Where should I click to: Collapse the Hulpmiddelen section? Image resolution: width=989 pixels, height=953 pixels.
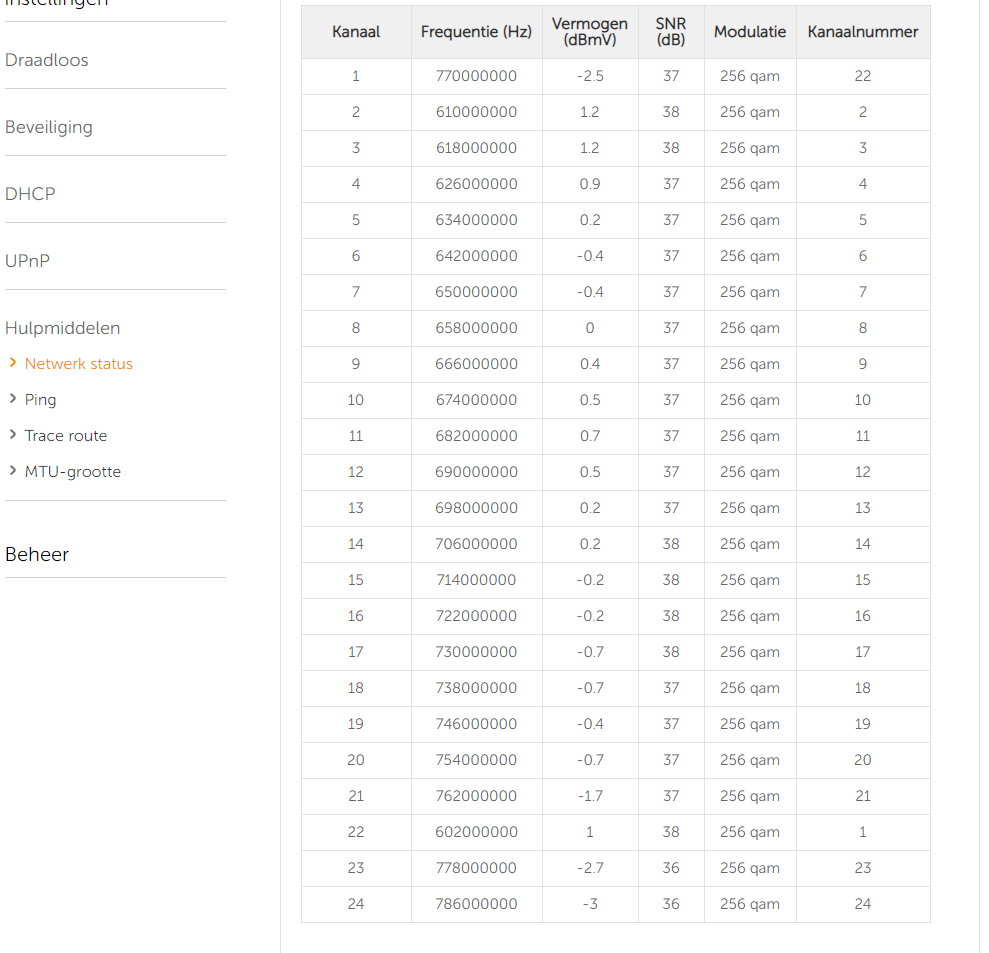(63, 328)
